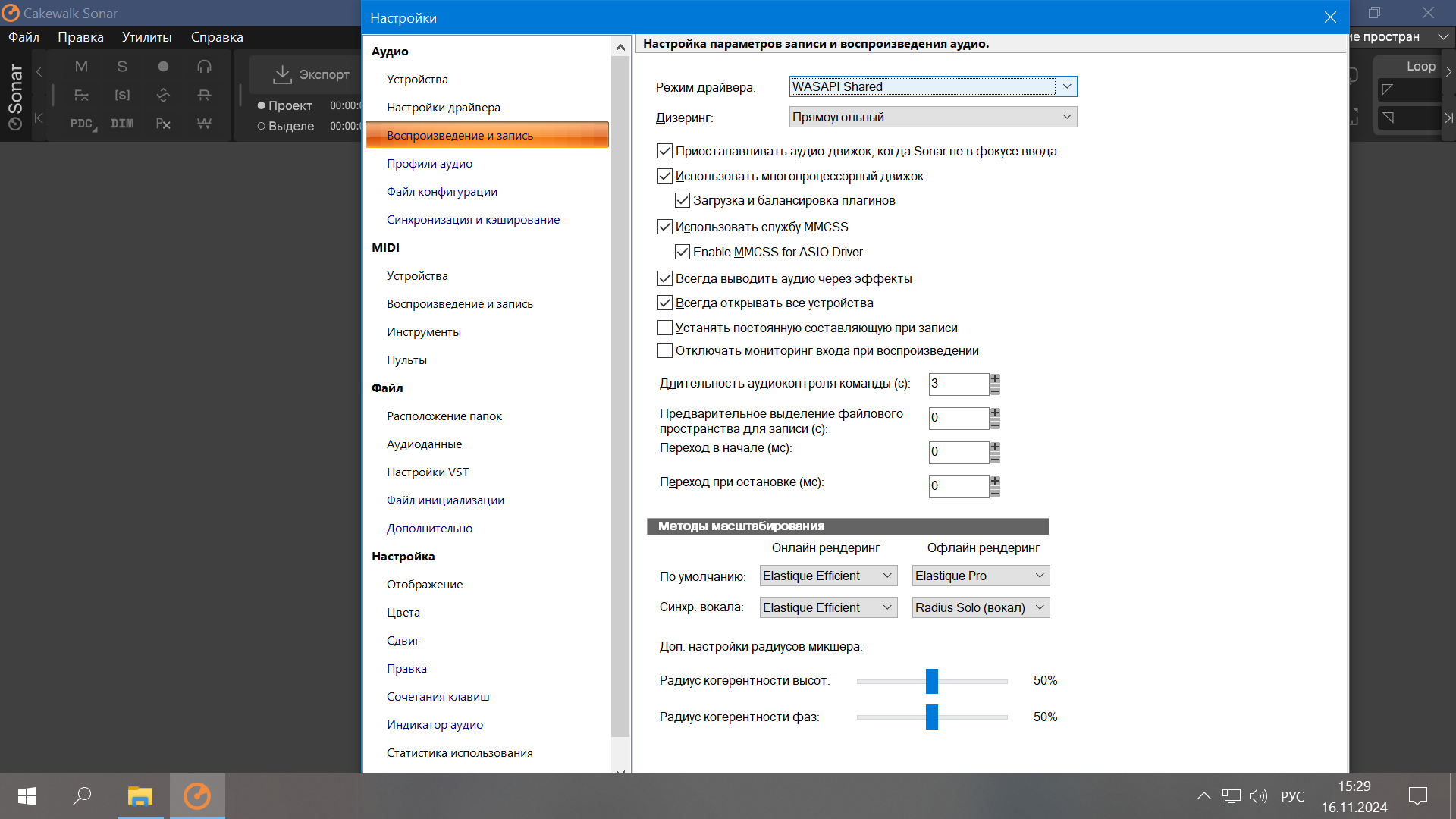Viewport: 1456px width, 819px height.
Task: Click the record-arm circle icon in Sonar toolbar
Action: click(x=163, y=67)
